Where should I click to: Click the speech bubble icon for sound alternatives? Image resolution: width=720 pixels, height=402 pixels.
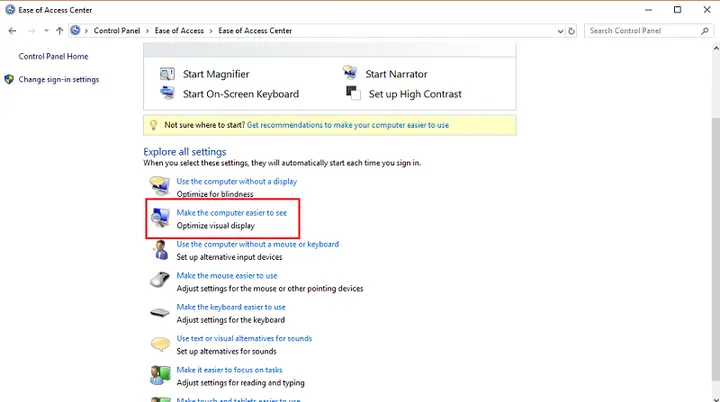pos(160,344)
